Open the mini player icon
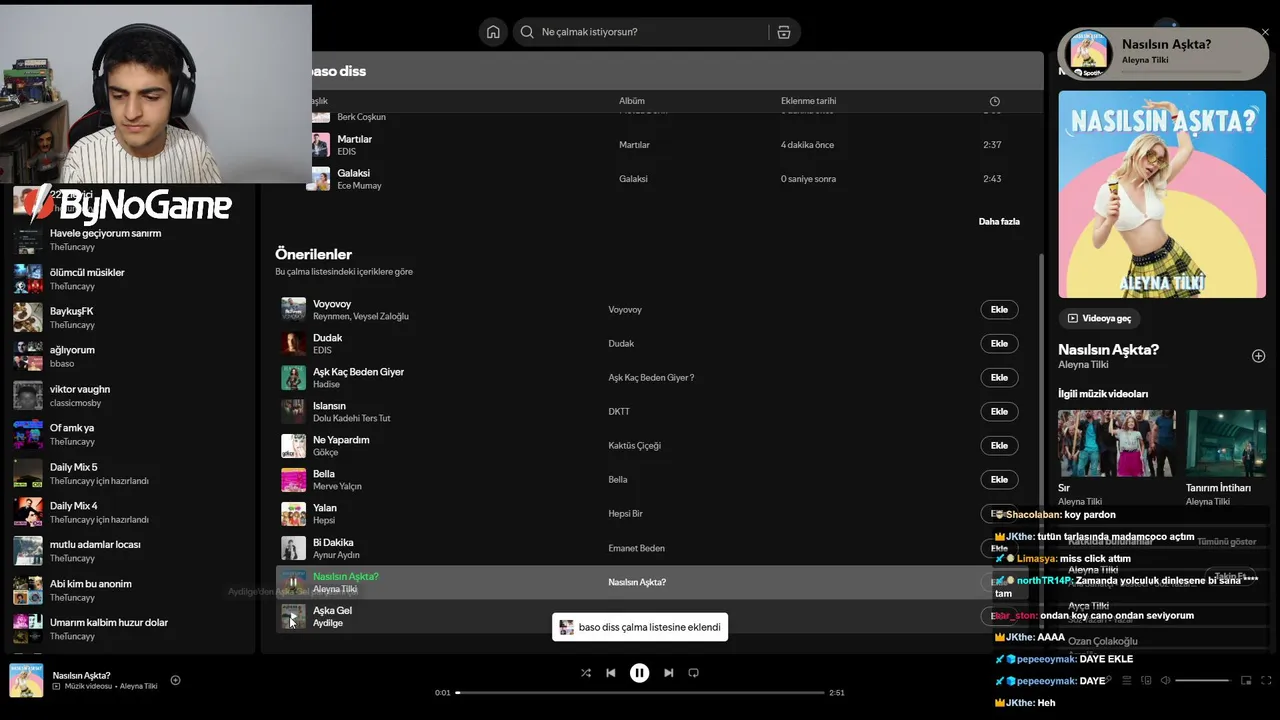This screenshot has height=720, width=1280. (1246, 680)
